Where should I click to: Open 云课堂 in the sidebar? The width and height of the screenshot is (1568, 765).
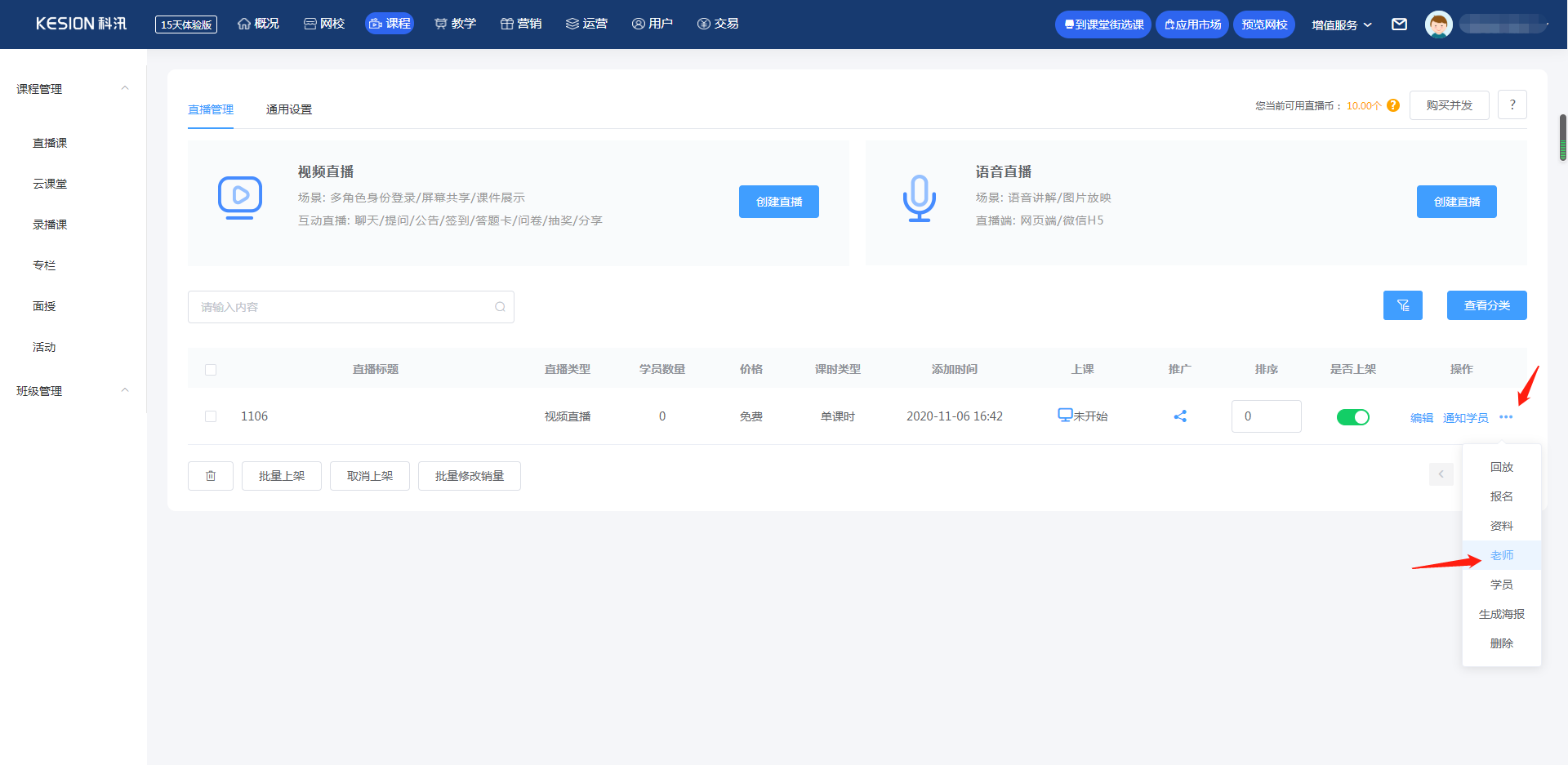(x=50, y=184)
